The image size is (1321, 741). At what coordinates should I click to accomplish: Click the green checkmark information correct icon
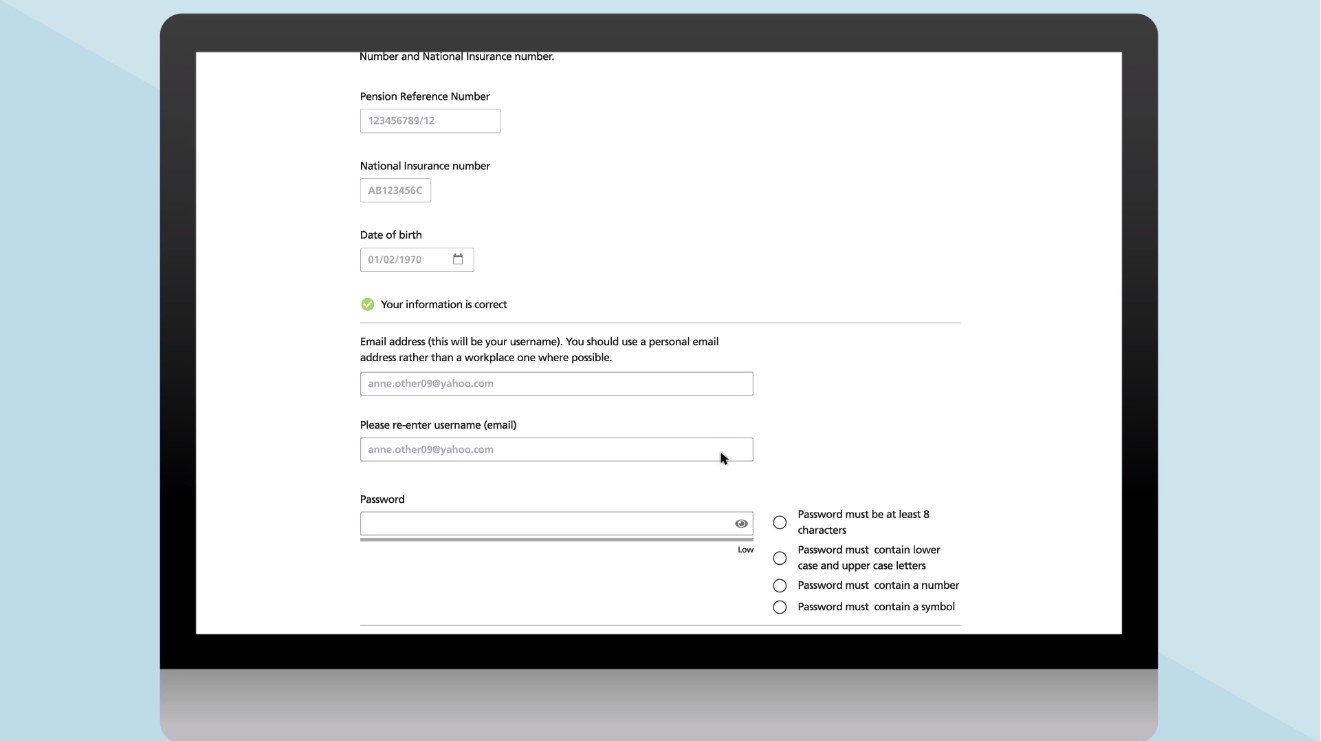367,304
